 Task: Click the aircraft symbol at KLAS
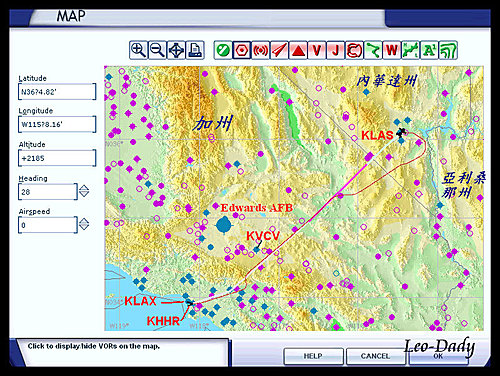pyautogui.click(x=401, y=132)
